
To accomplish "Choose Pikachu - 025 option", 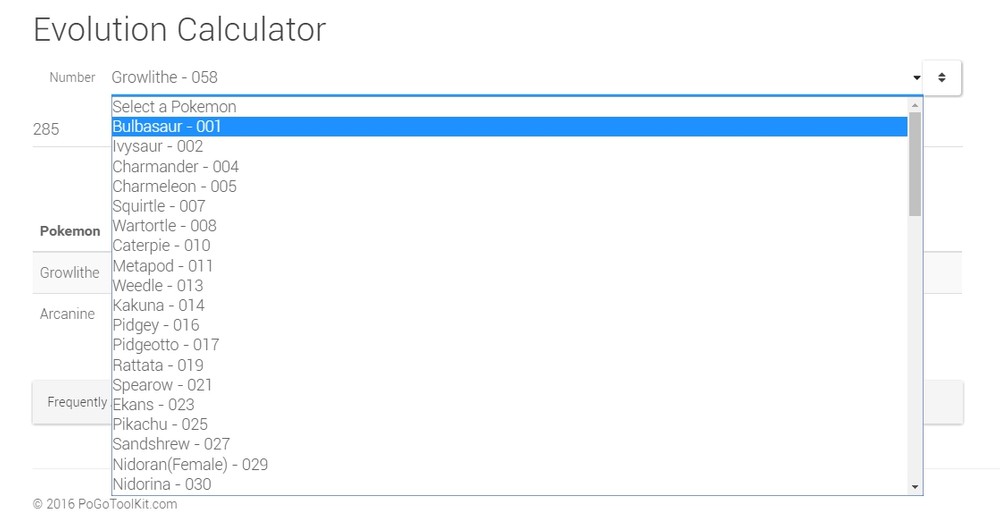I will [x=160, y=424].
